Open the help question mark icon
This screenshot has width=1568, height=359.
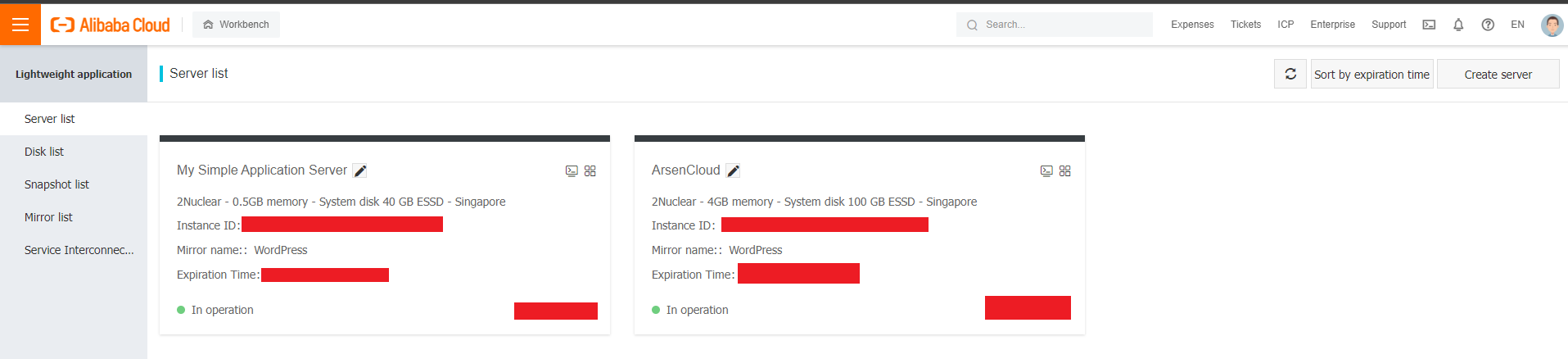(1488, 25)
